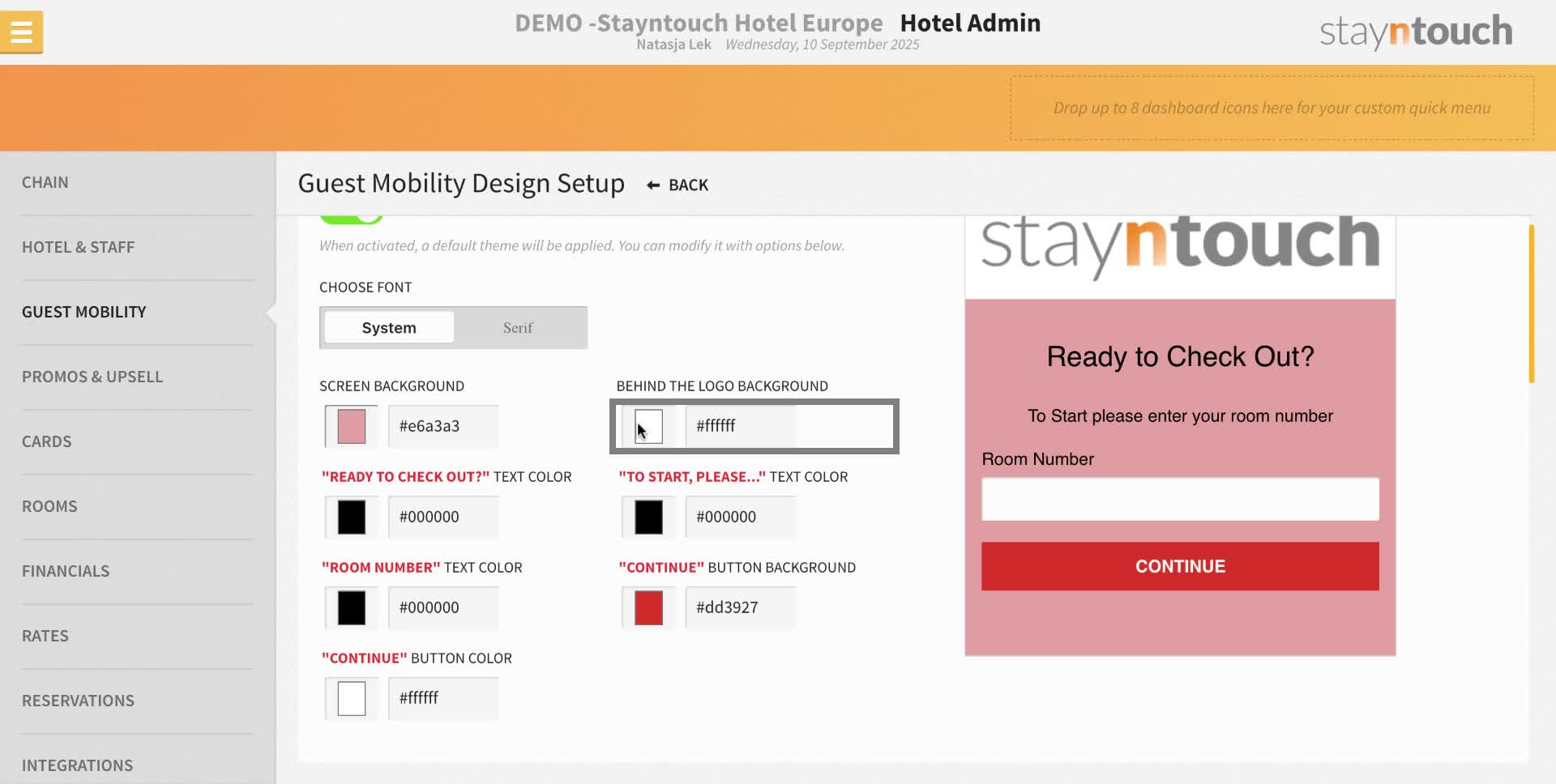Open "Continue" button color white swatch
Viewport: 1556px width, 784px height.
[x=351, y=698]
